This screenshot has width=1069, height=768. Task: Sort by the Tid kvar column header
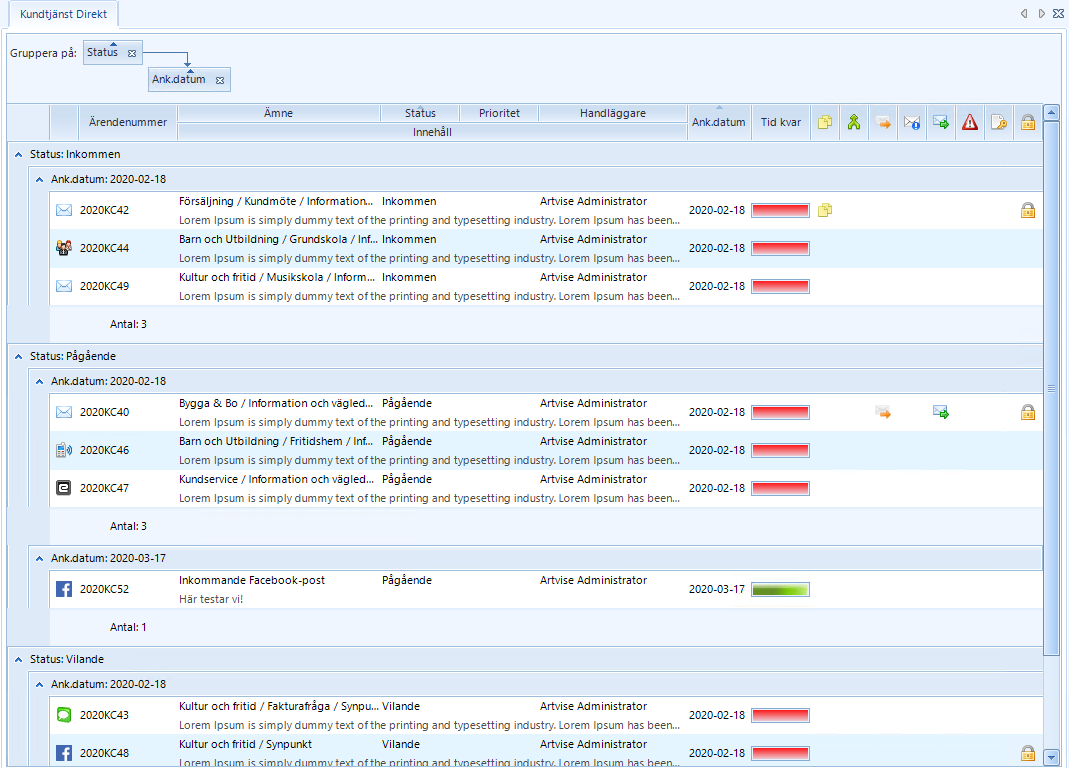point(781,122)
